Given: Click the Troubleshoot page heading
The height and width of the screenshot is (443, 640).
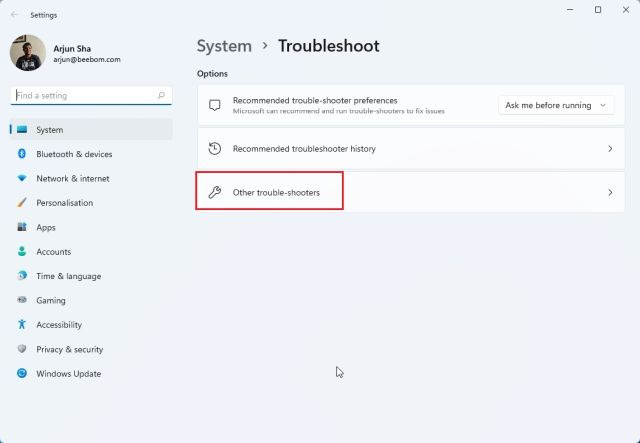Looking at the screenshot, I should [329, 46].
